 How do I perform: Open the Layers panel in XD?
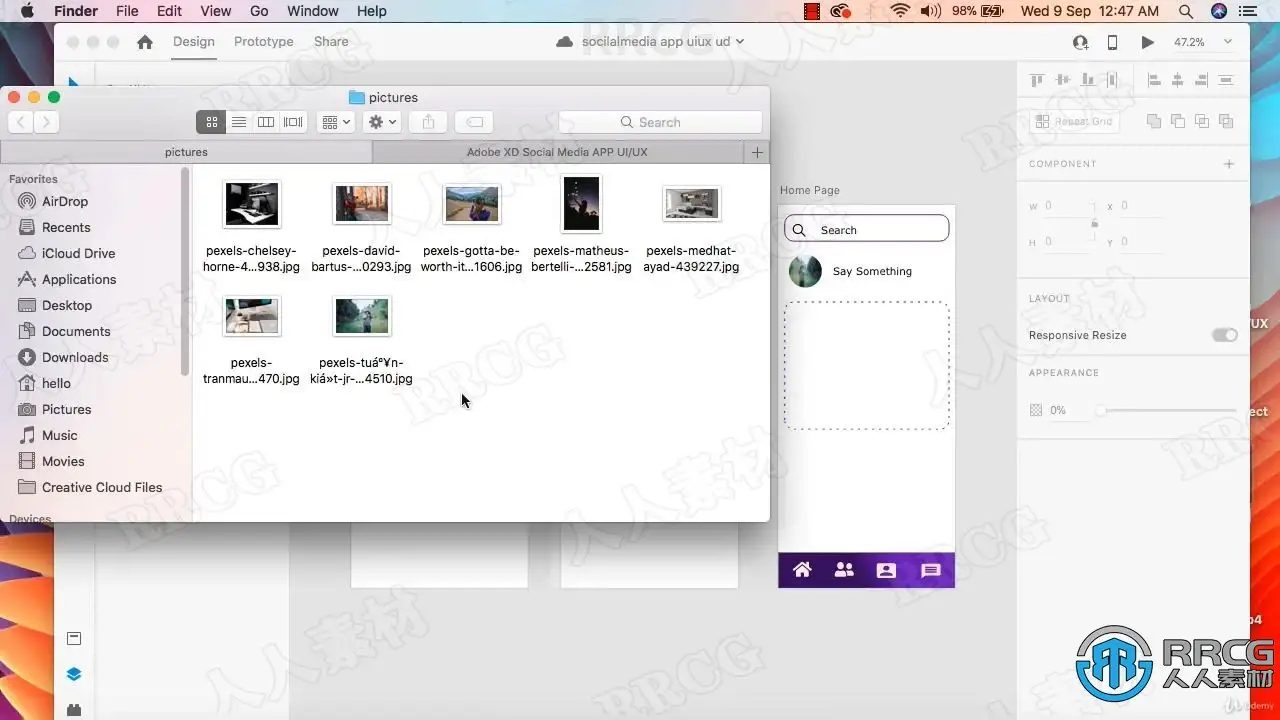74,674
